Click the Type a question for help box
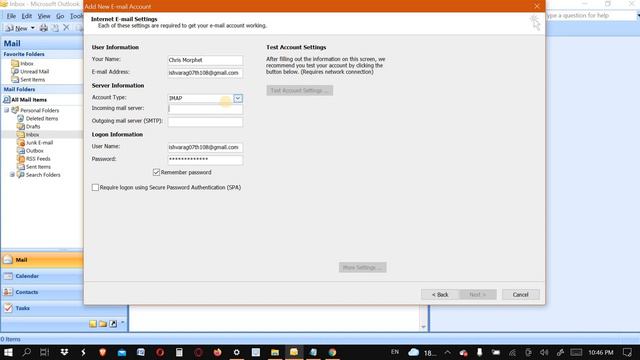The width and height of the screenshot is (640, 360). (590, 16)
